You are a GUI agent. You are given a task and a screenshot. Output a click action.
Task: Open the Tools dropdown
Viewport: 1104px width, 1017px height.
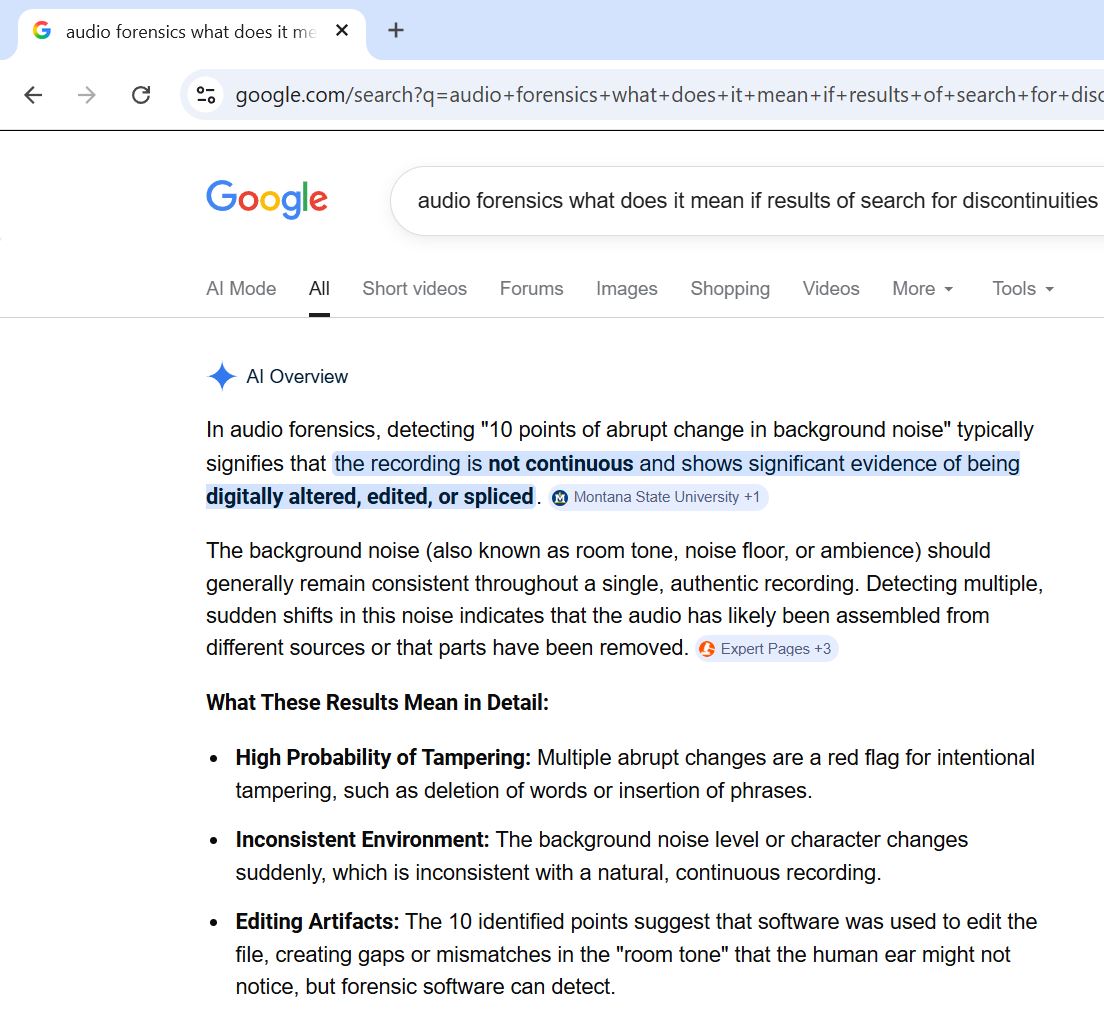click(x=1022, y=289)
